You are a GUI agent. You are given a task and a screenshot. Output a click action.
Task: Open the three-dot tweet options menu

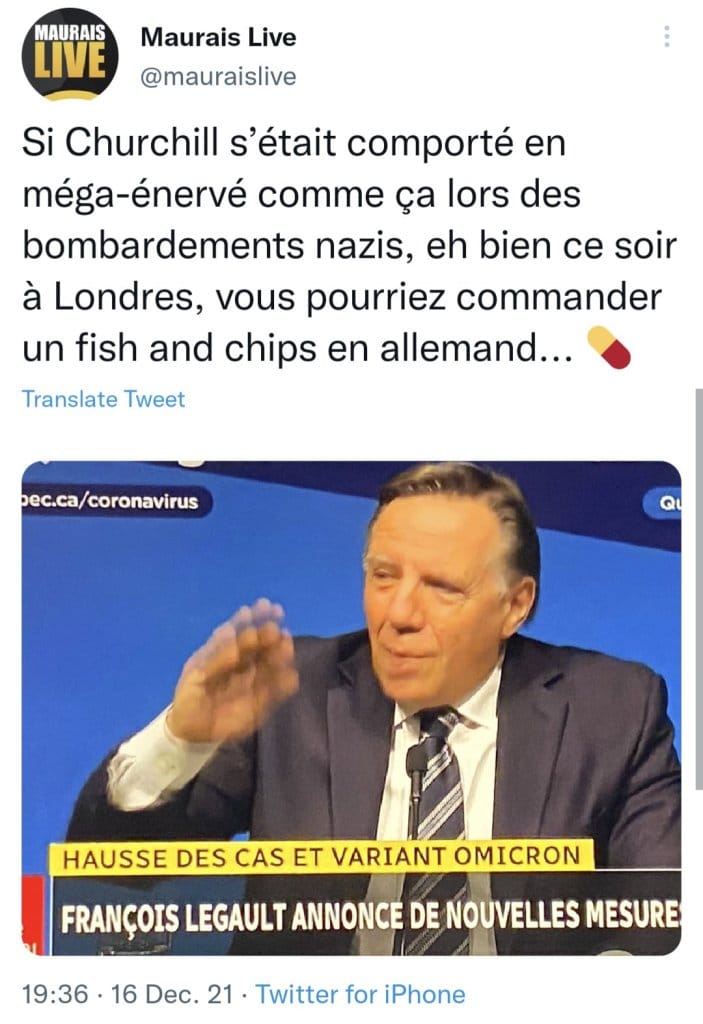click(x=666, y=37)
